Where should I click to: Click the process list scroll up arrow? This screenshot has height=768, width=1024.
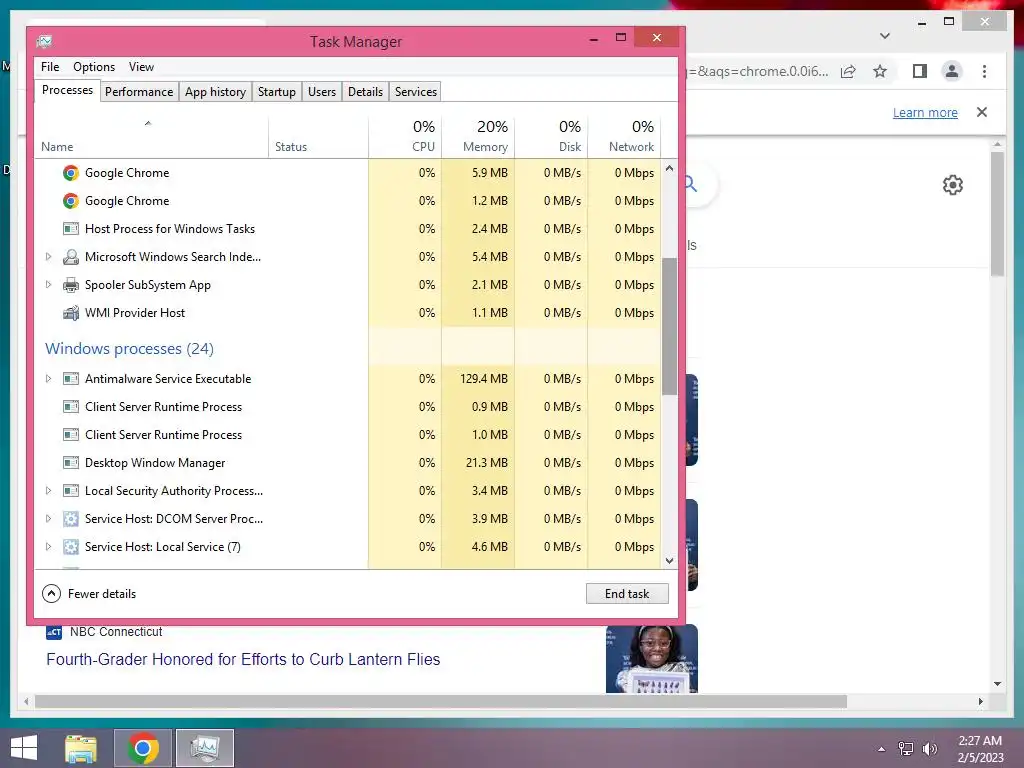(x=669, y=168)
